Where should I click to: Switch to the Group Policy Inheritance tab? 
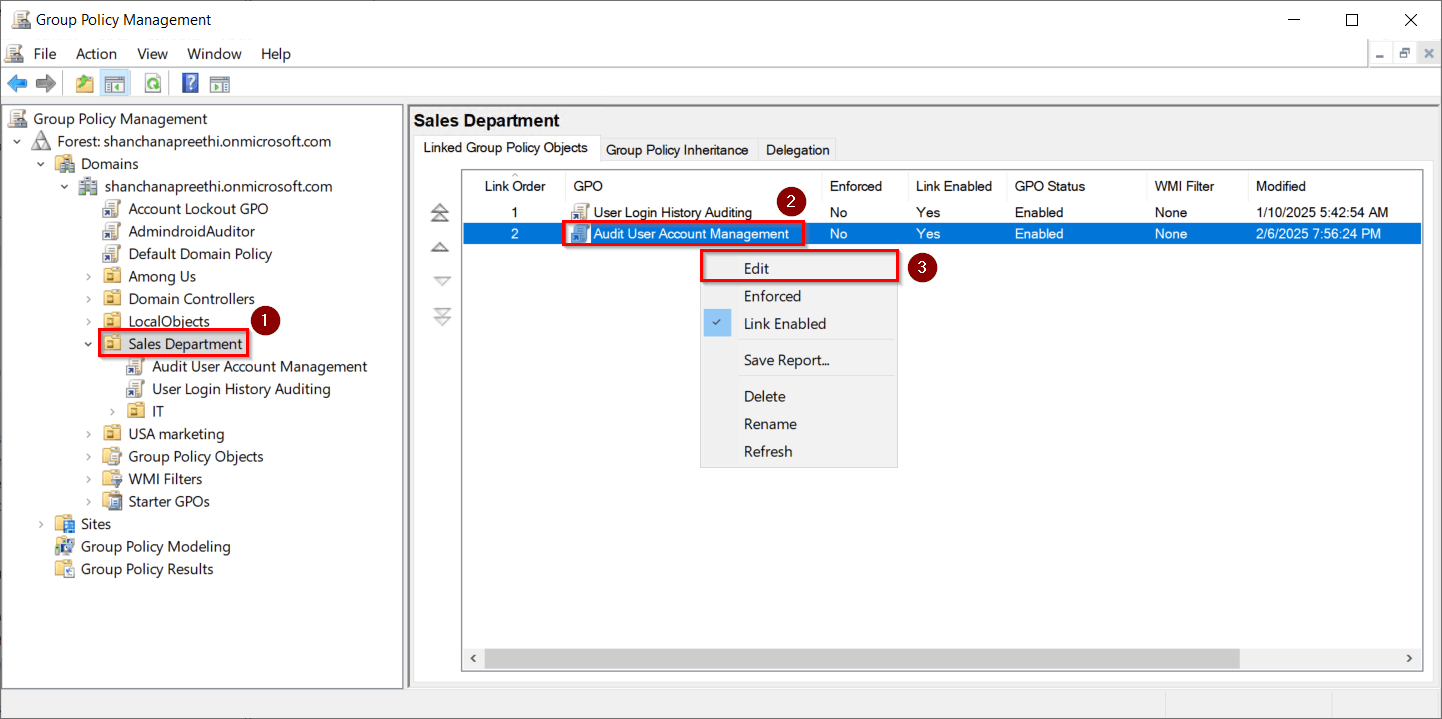pyautogui.click(x=678, y=149)
